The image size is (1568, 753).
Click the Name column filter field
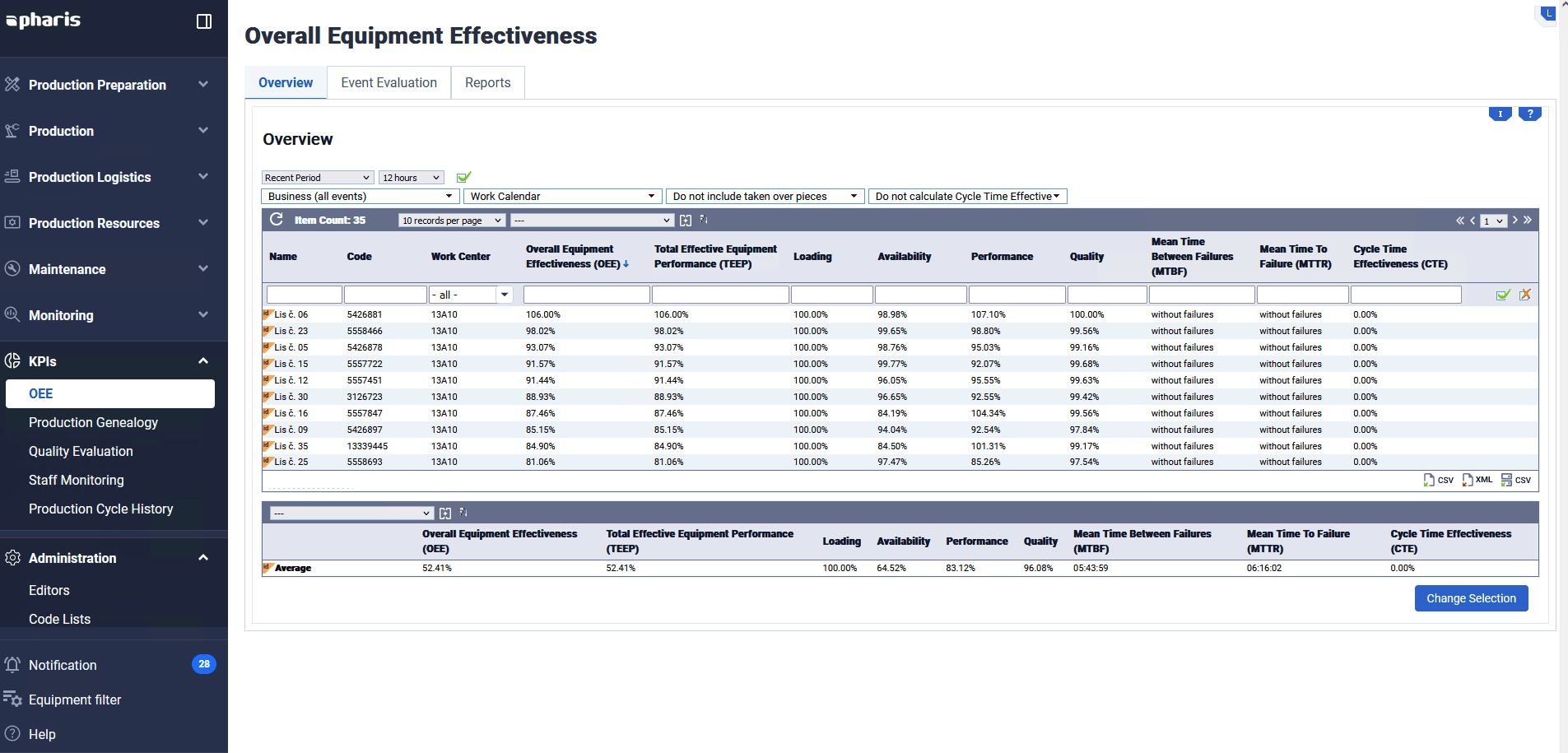[x=304, y=295]
